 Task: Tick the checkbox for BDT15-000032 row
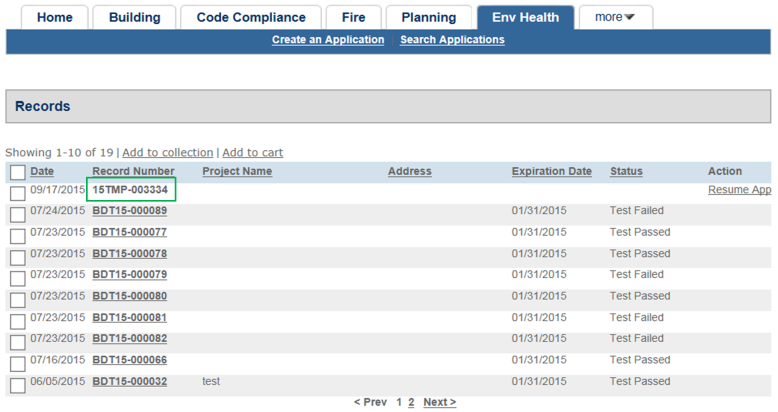pyautogui.click(x=18, y=385)
